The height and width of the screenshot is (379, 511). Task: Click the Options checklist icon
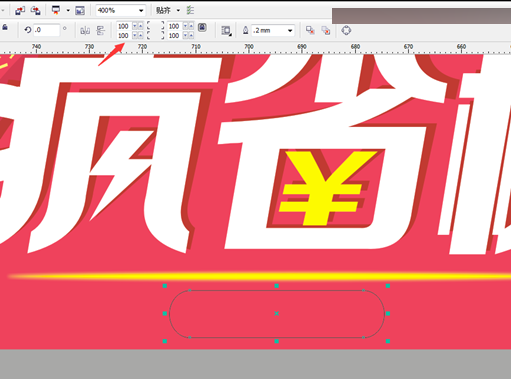click(190, 10)
